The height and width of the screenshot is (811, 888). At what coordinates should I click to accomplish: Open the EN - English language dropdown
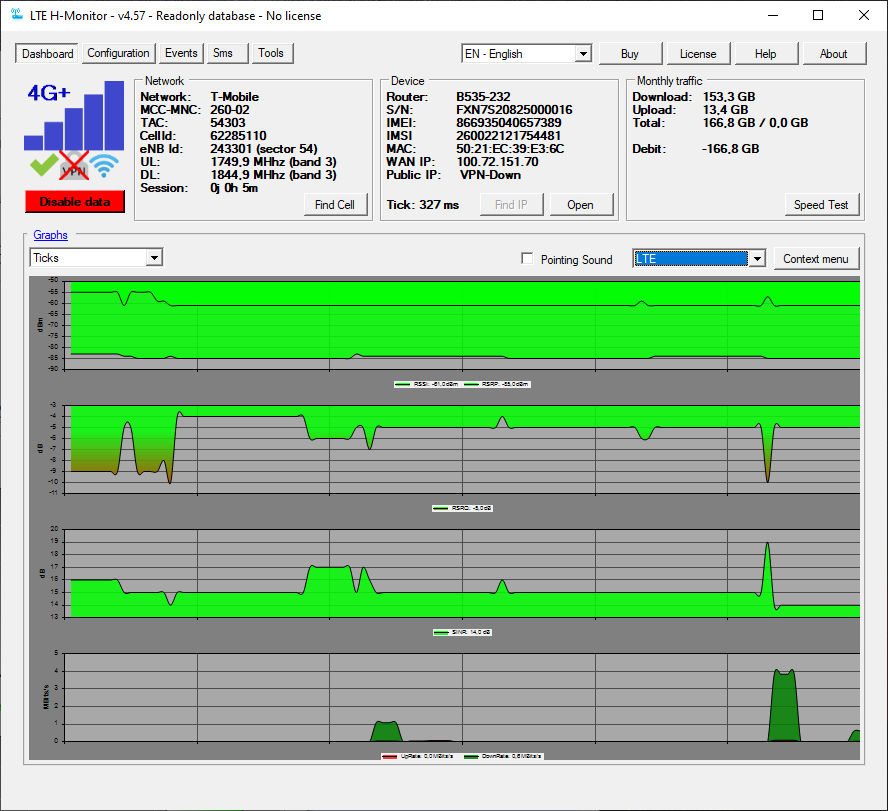[x=526, y=54]
